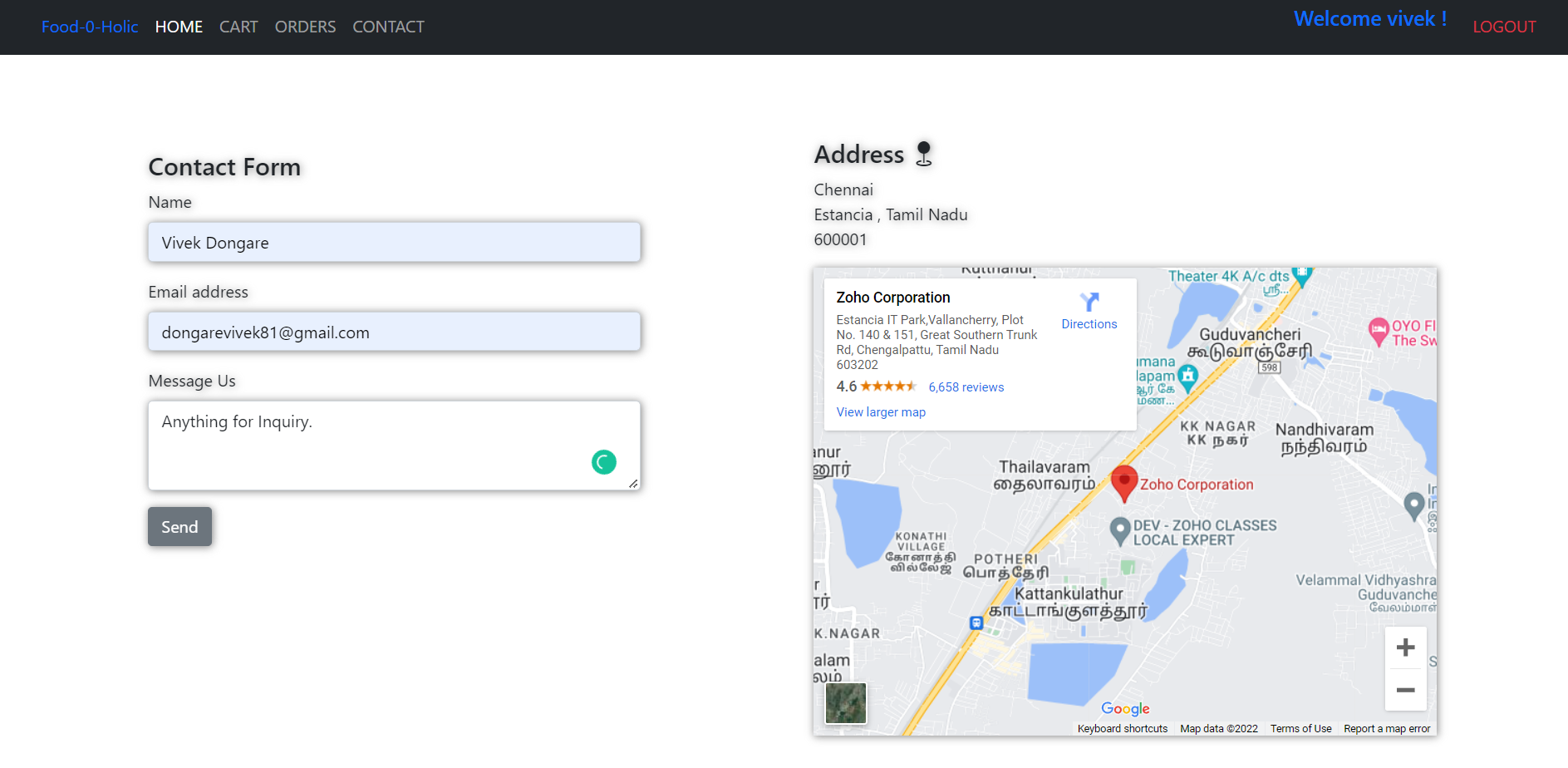Focus the Email address input field

(394, 332)
